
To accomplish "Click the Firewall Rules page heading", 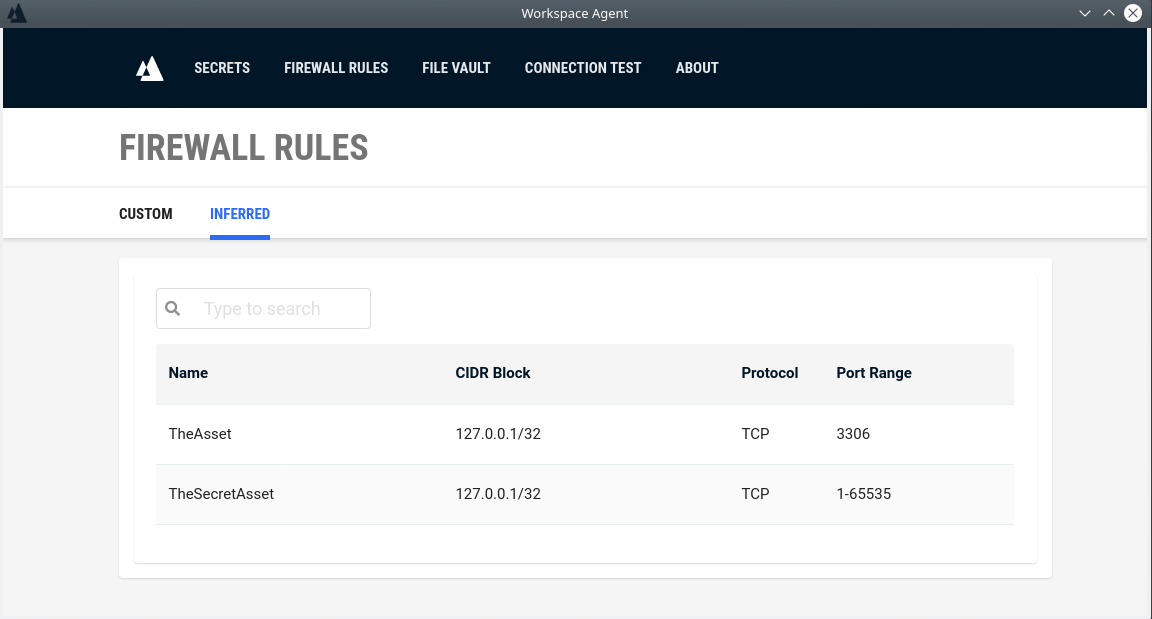I will pyautogui.click(x=244, y=148).
